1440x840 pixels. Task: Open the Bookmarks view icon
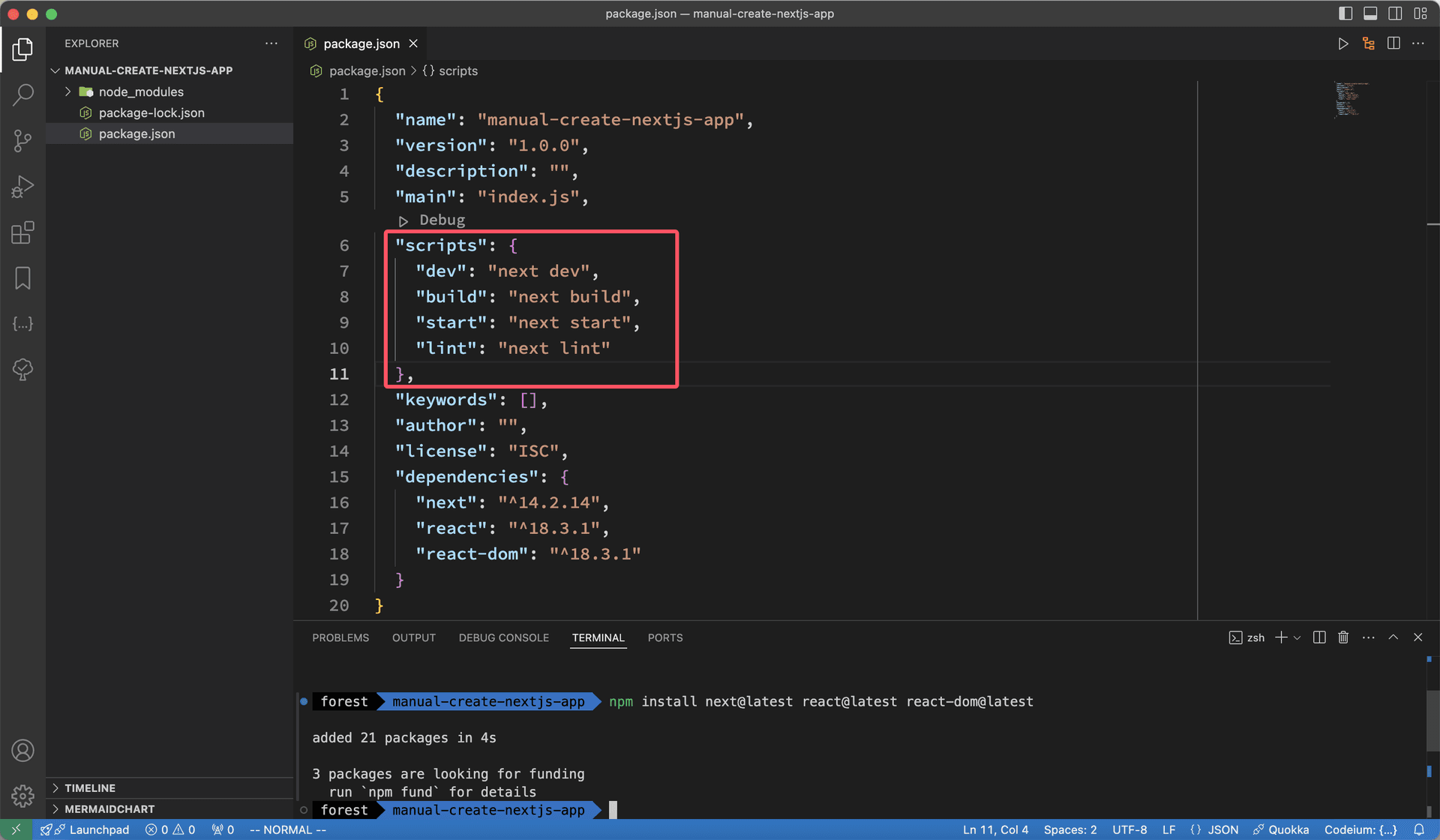click(22, 278)
